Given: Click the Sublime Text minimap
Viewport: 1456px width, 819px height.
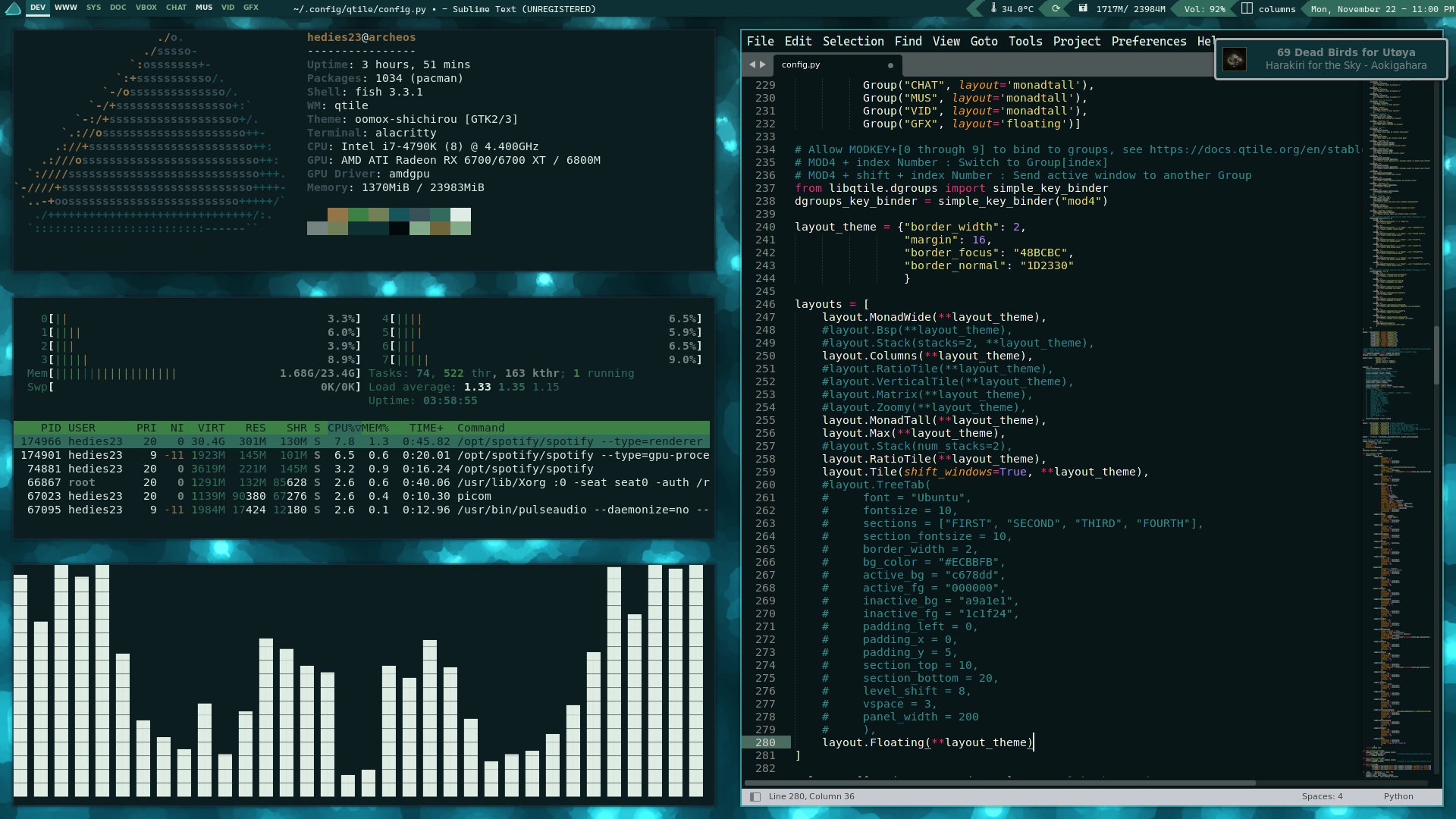Looking at the screenshot, I should [x=1397, y=428].
